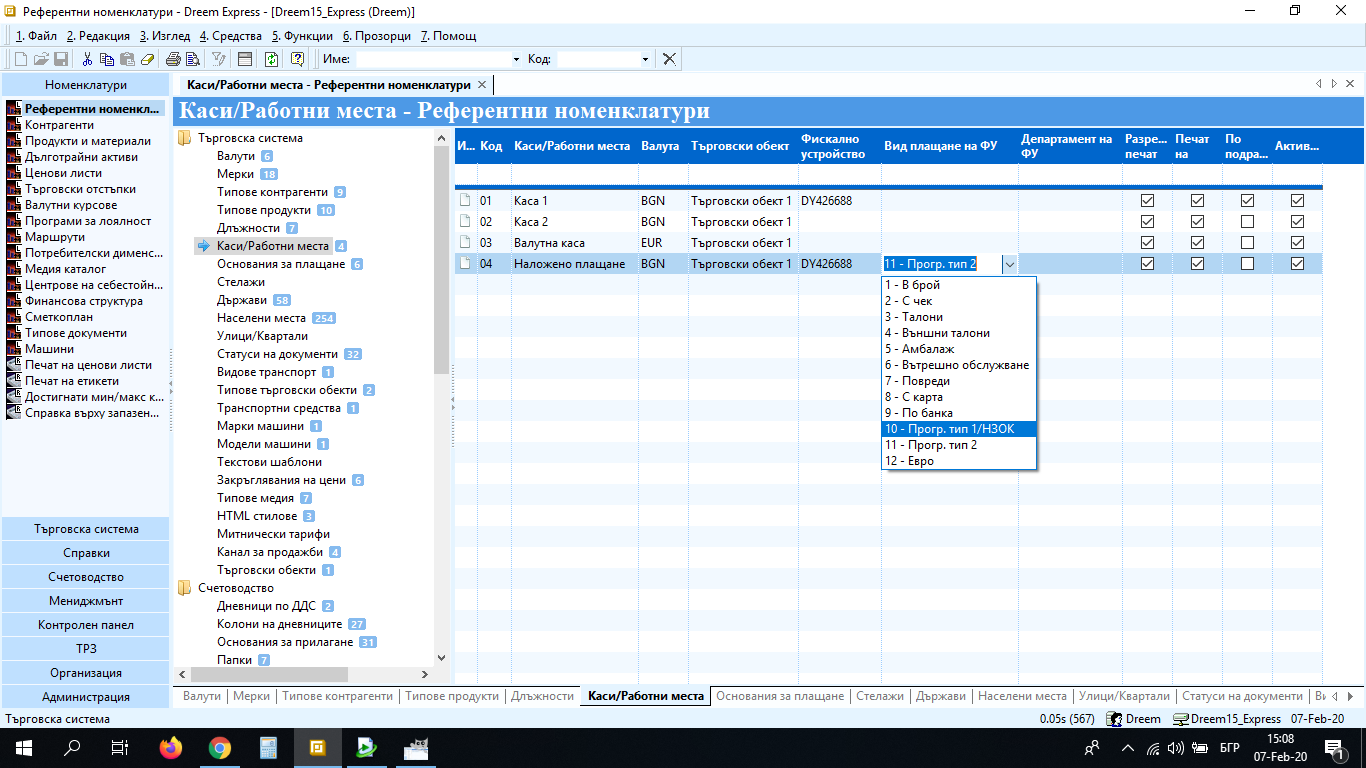This screenshot has width=1366, height=768.
Task: Open the Calculator taskbar icon
Action: pos(268,747)
